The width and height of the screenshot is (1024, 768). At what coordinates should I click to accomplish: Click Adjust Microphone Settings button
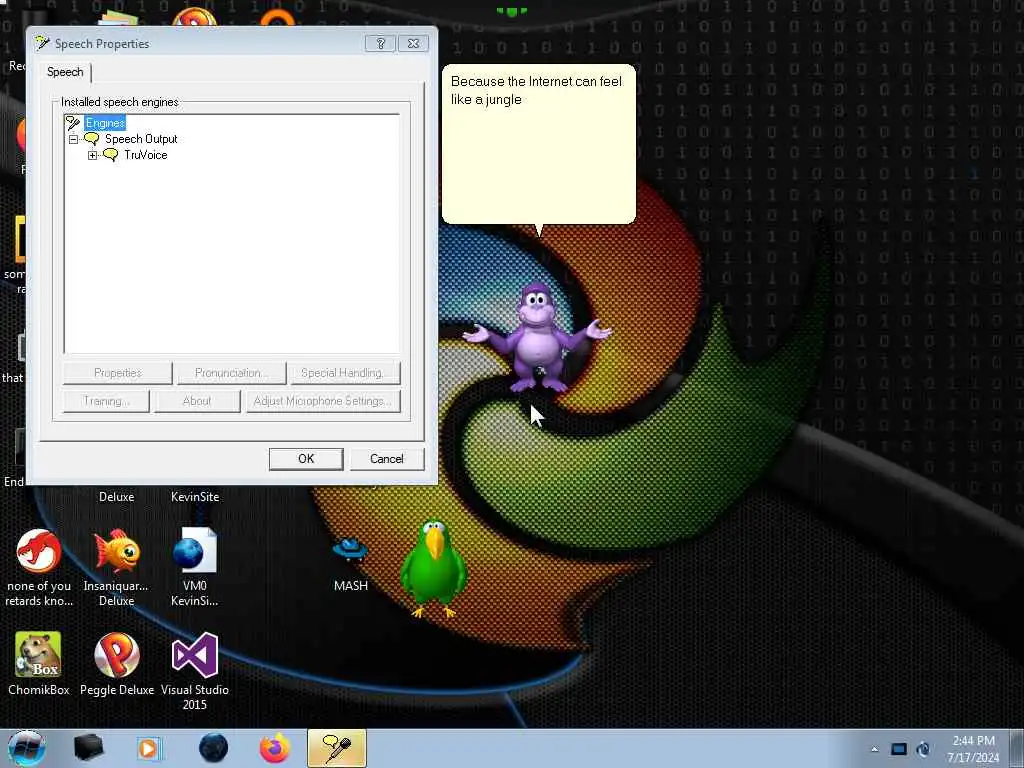pos(323,401)
